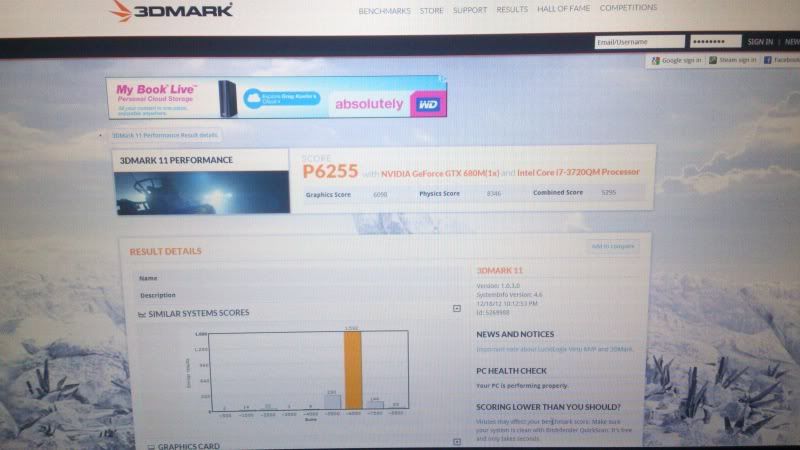
Task: Click the P6255 score text
Action: coord(330,171)
